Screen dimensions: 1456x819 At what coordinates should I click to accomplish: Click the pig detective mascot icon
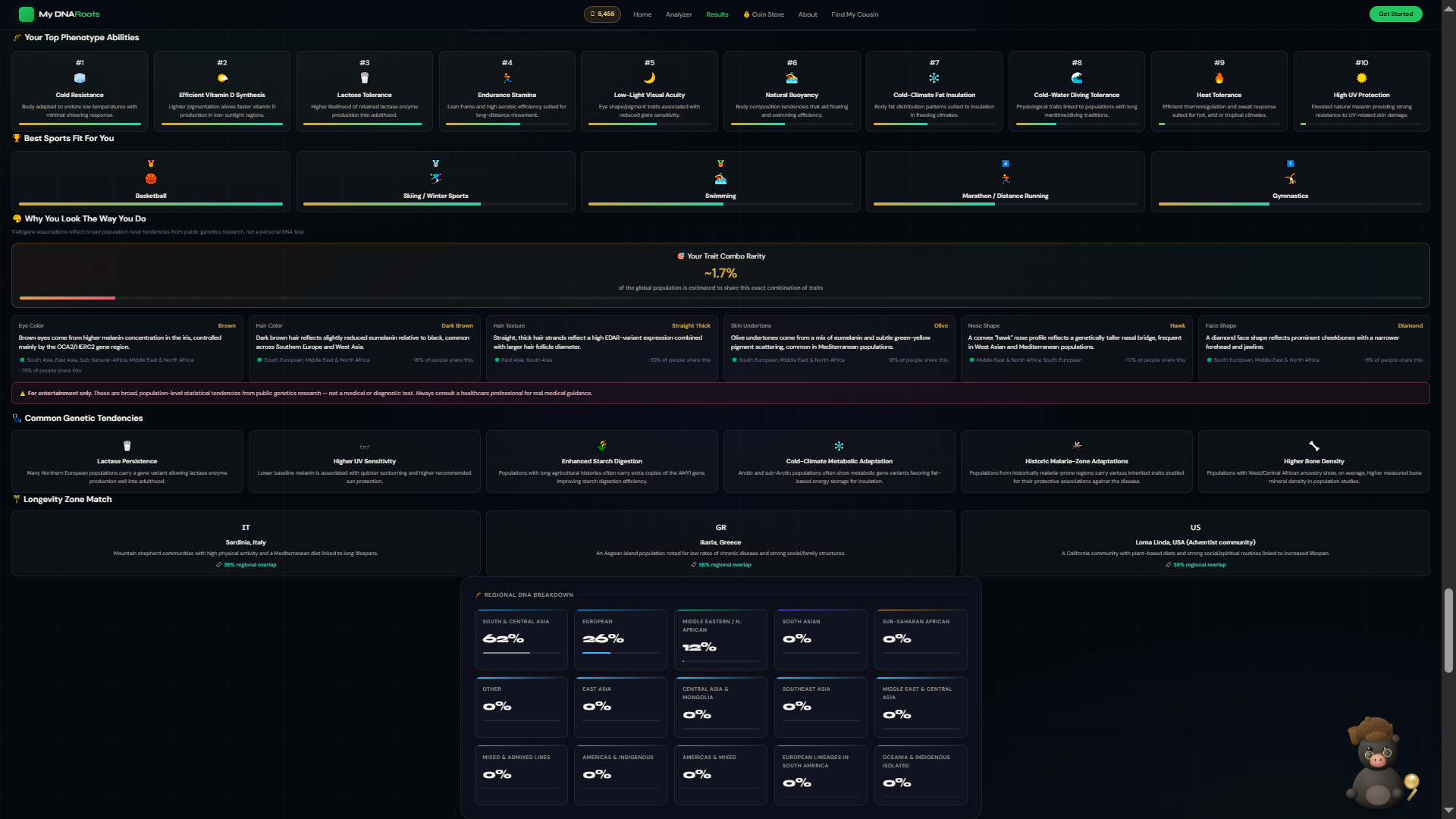pos(1378,762)
